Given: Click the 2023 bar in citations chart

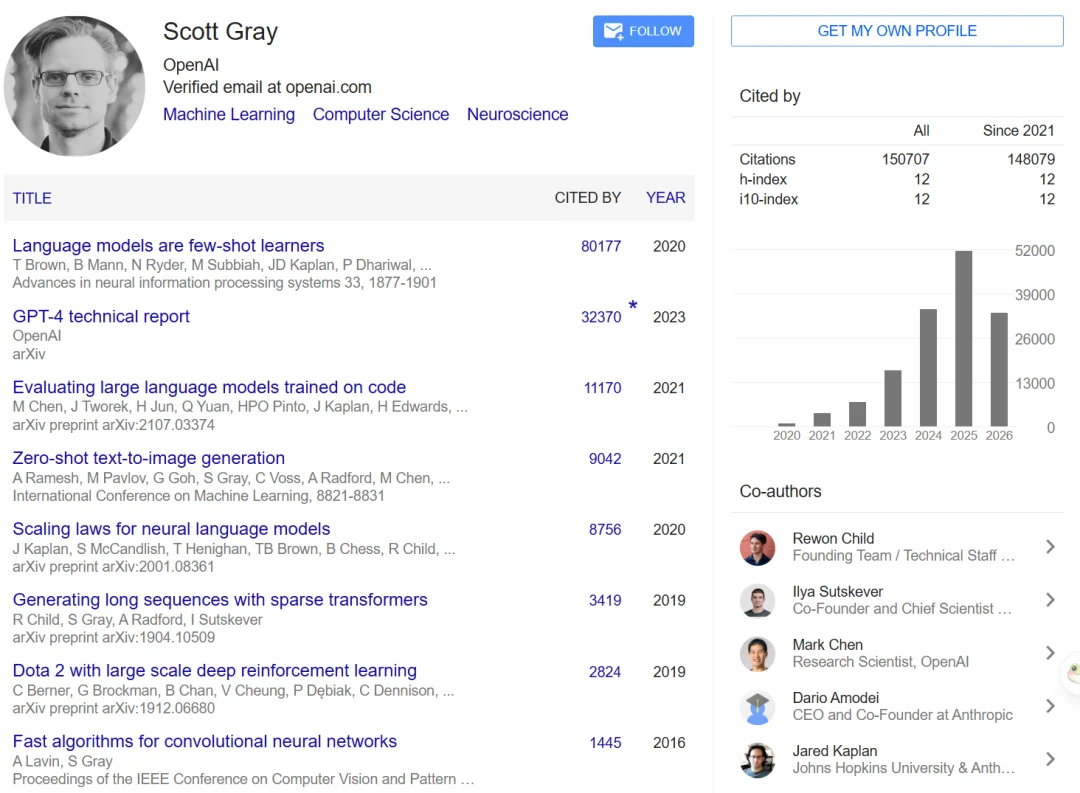Looking at the screenshot, I should (x=893, y=398).
